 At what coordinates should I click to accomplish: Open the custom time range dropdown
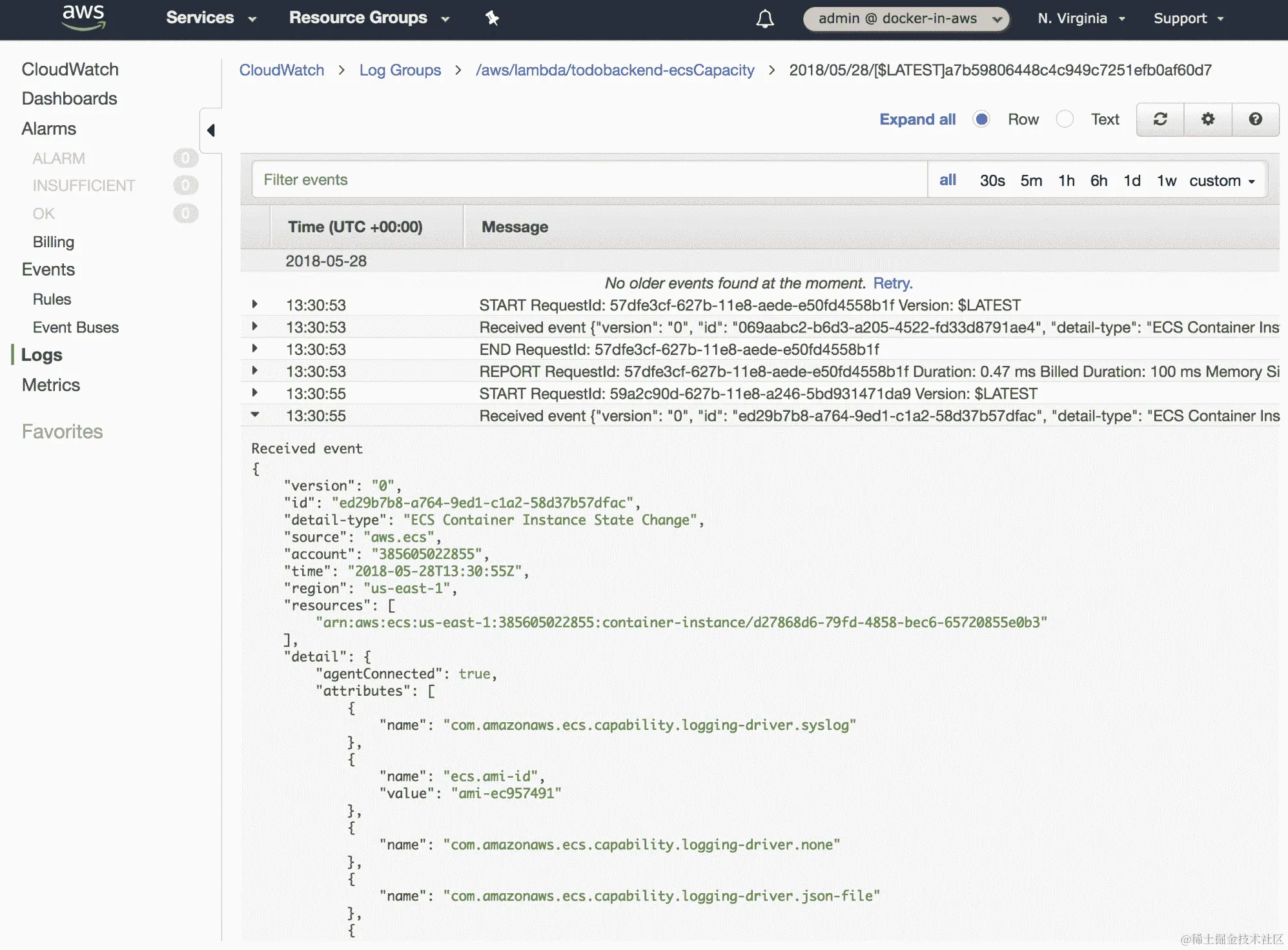coord(1222,181)
